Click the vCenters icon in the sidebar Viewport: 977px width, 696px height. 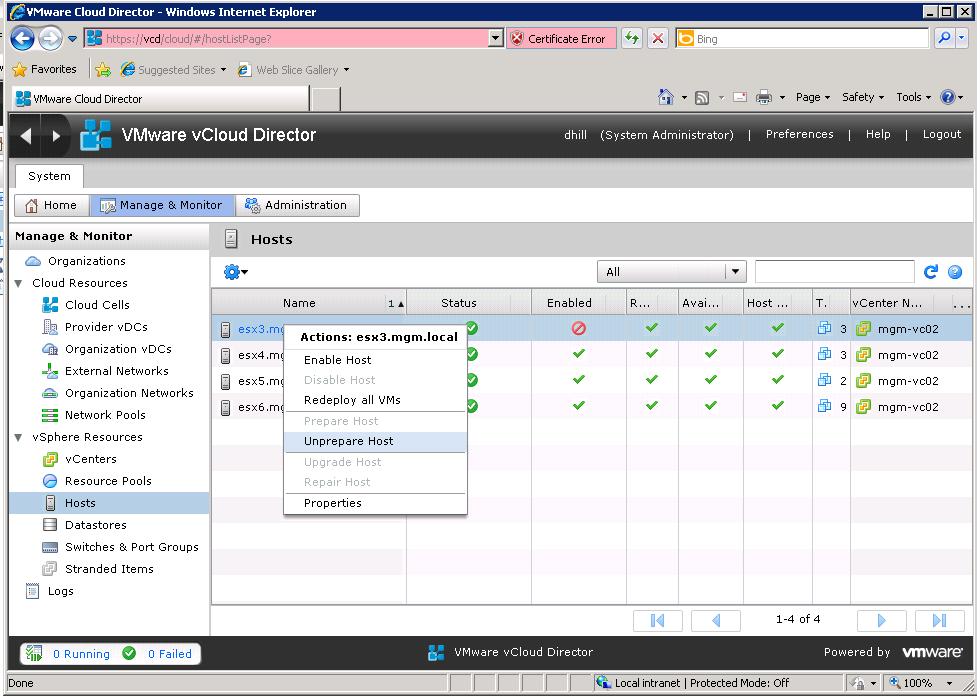(x=50, y=459)
